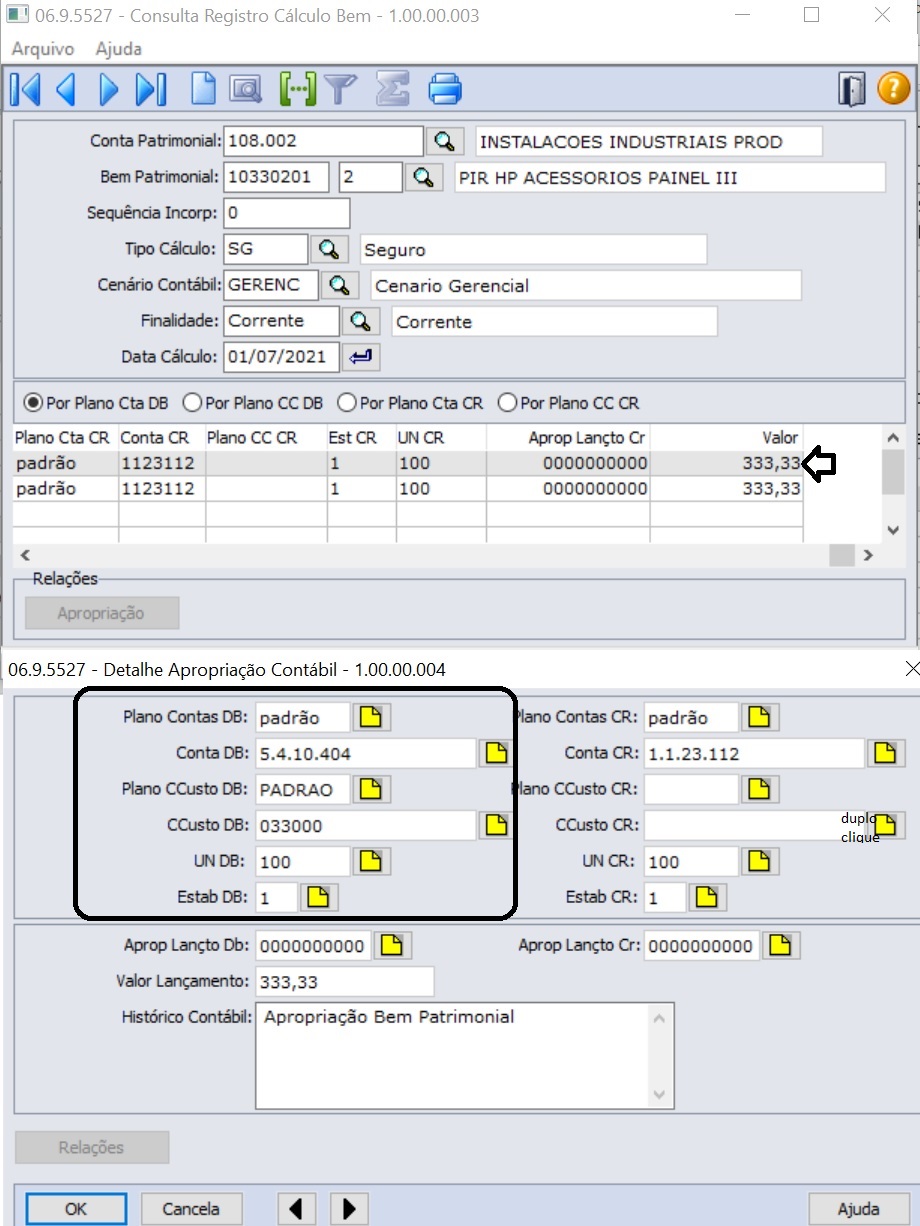Click the printer toolbar icon
This screenshot has height=1226, width=920.
coord(445,90)
